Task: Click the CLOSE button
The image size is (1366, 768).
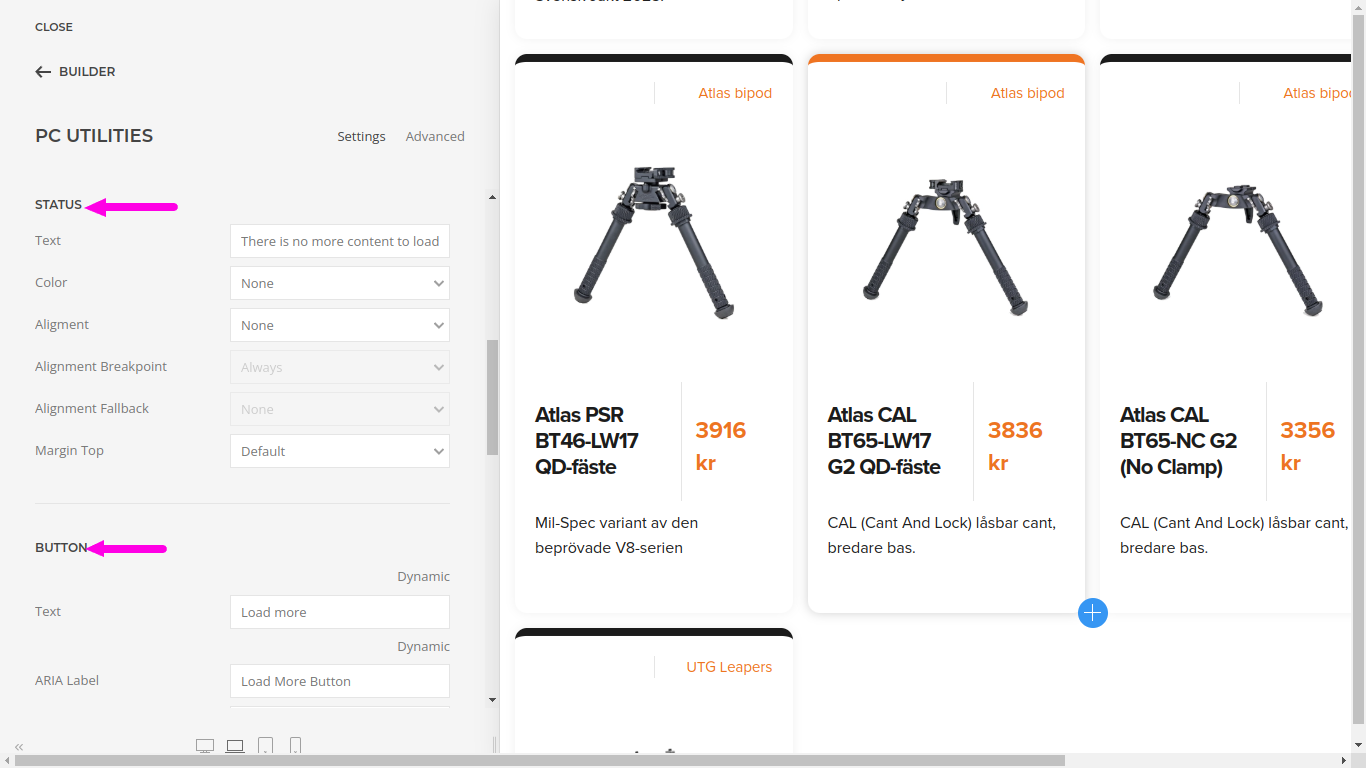Action: pos(54,27)
